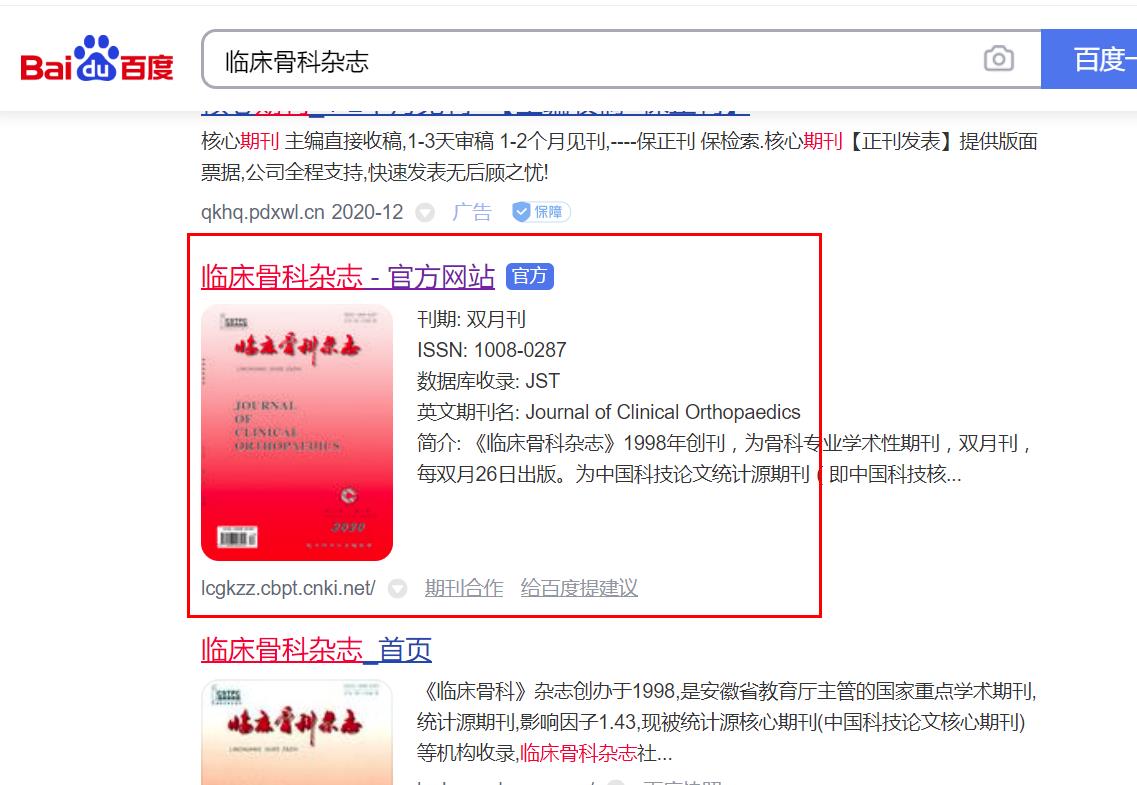This screenshot has height=785, width=1137.
Task: Click the lcgkzz.cbpt.cnki.net URL
Action: click(288, 588)
